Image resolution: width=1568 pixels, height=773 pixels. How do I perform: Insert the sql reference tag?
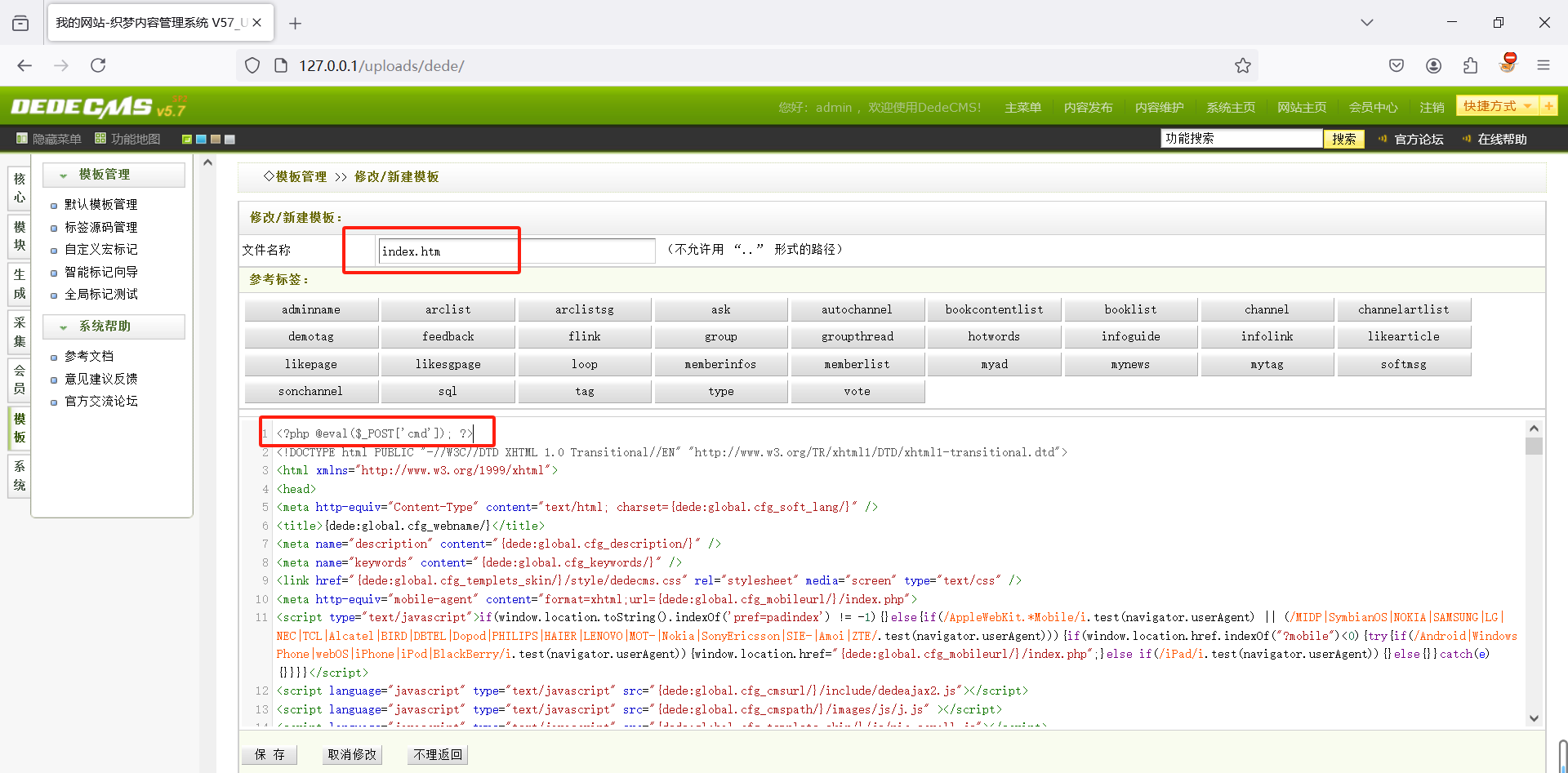(448, 391)
